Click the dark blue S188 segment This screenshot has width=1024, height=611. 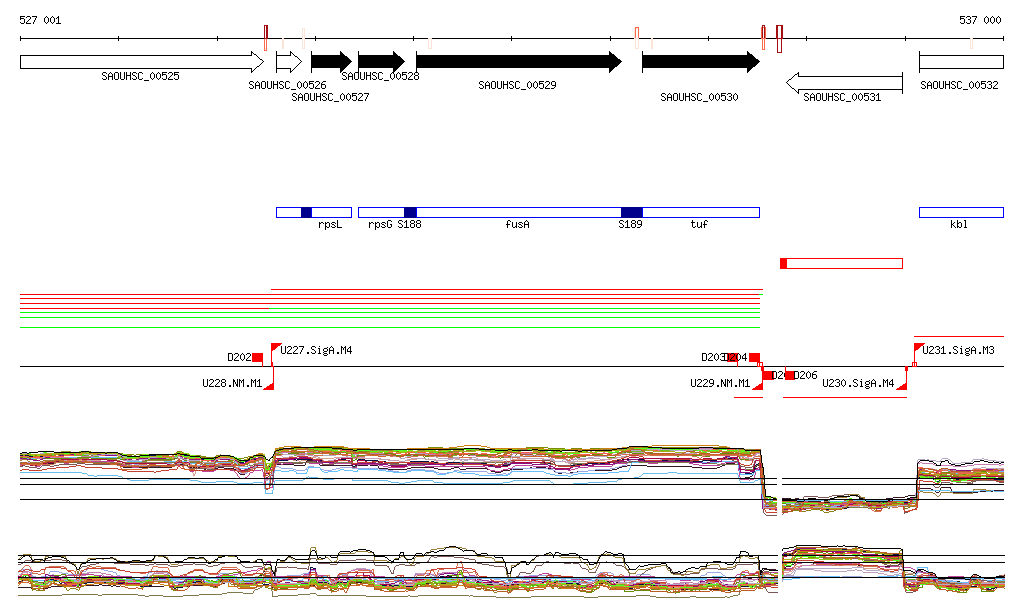coord(410,212)
